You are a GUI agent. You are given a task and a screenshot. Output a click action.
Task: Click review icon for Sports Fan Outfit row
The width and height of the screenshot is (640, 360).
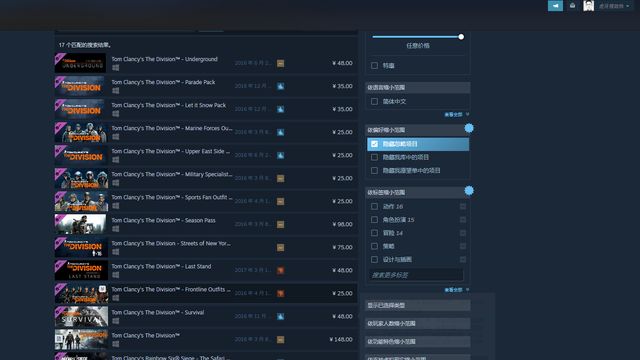click(280, 201)
